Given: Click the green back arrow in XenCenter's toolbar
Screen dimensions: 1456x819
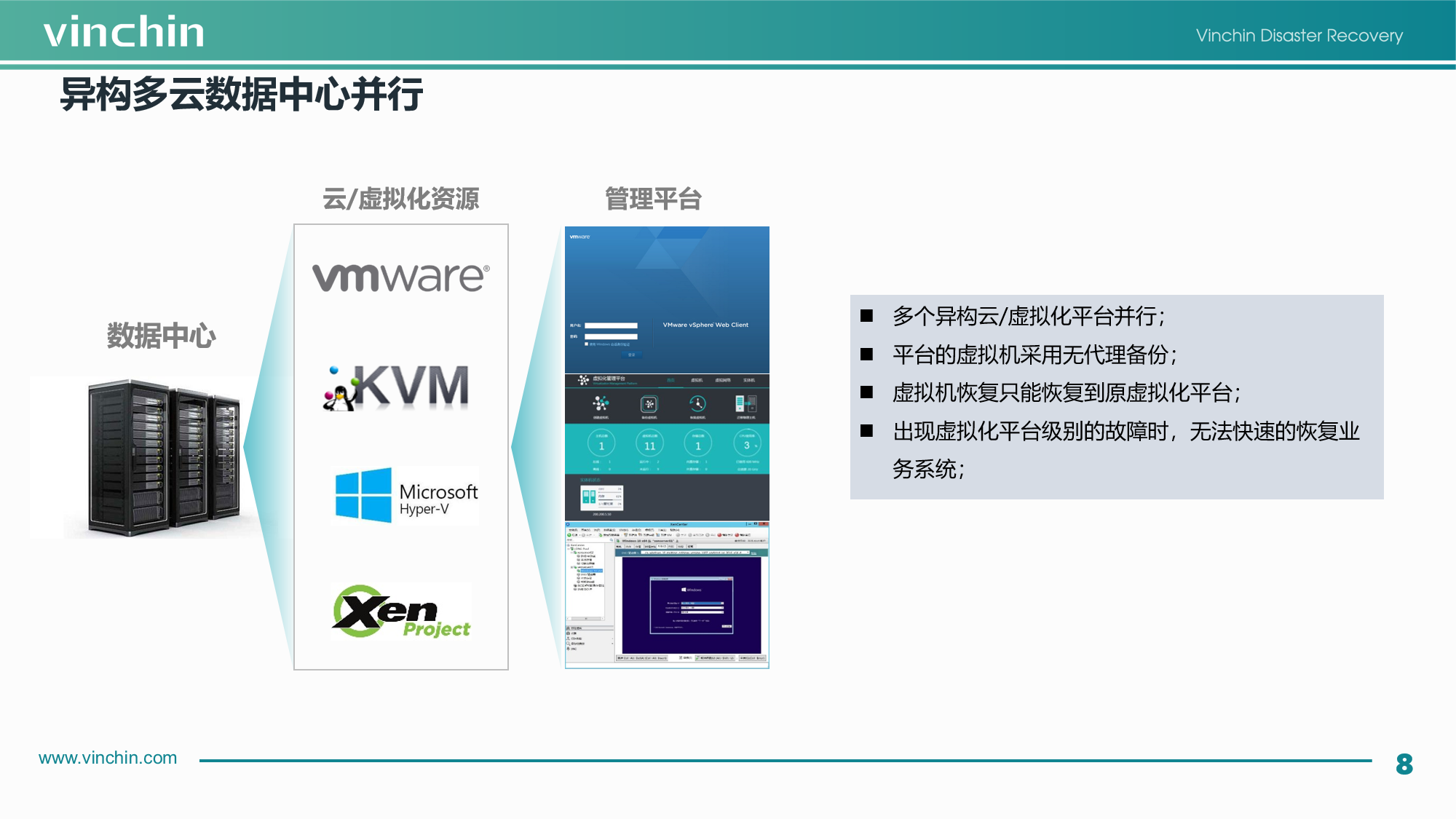Looking at the screenshot, I should [x=569, y=535].
